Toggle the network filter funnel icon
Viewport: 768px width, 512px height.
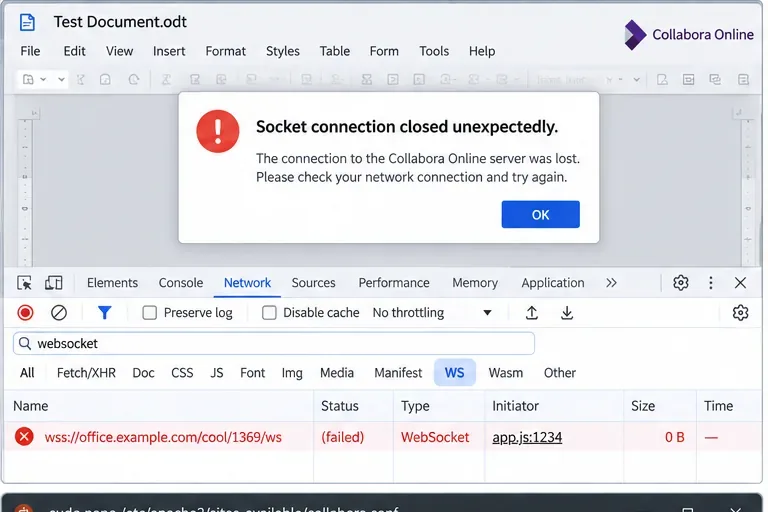point(104,313)
